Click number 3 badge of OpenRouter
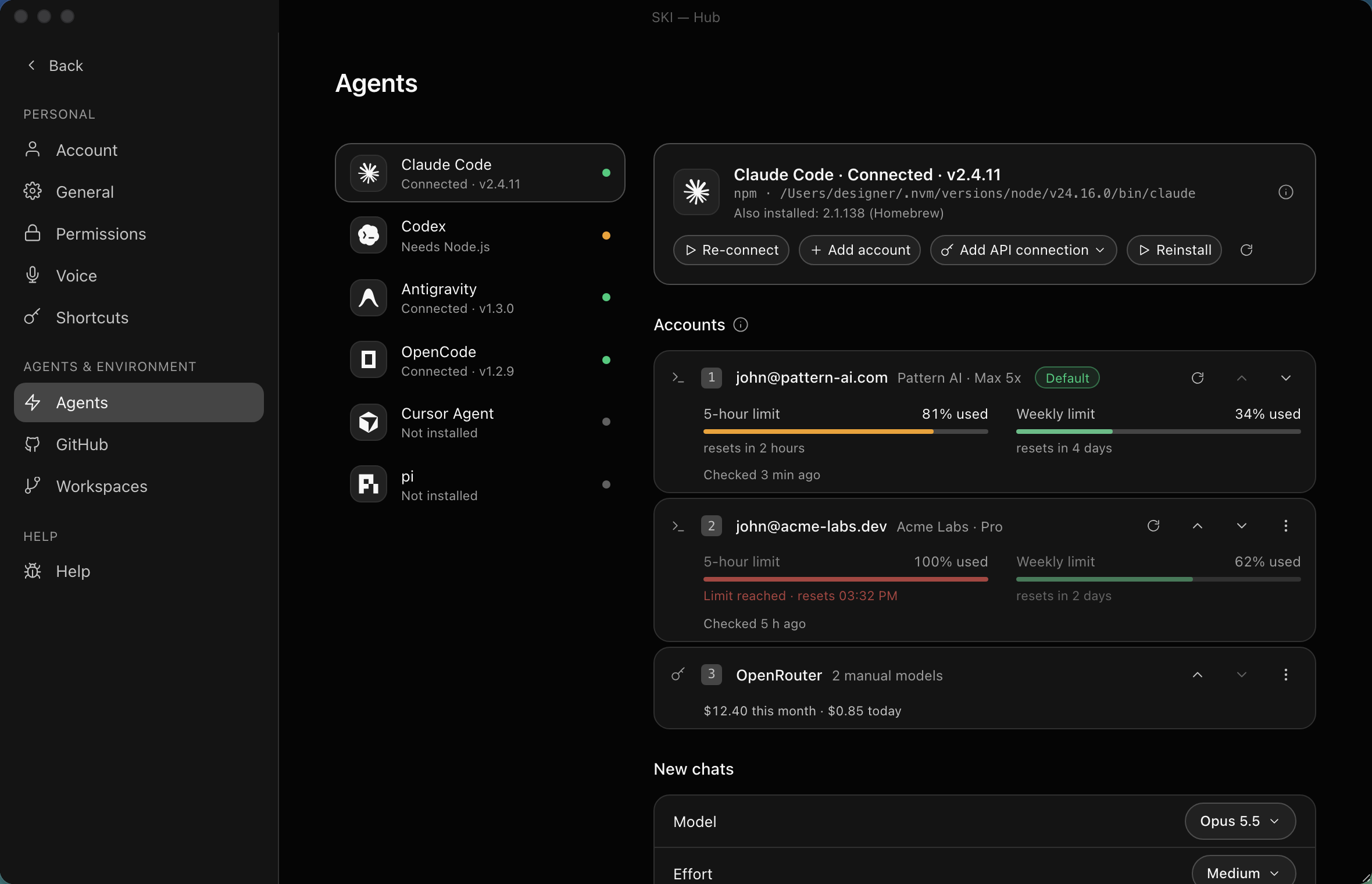 712,675
